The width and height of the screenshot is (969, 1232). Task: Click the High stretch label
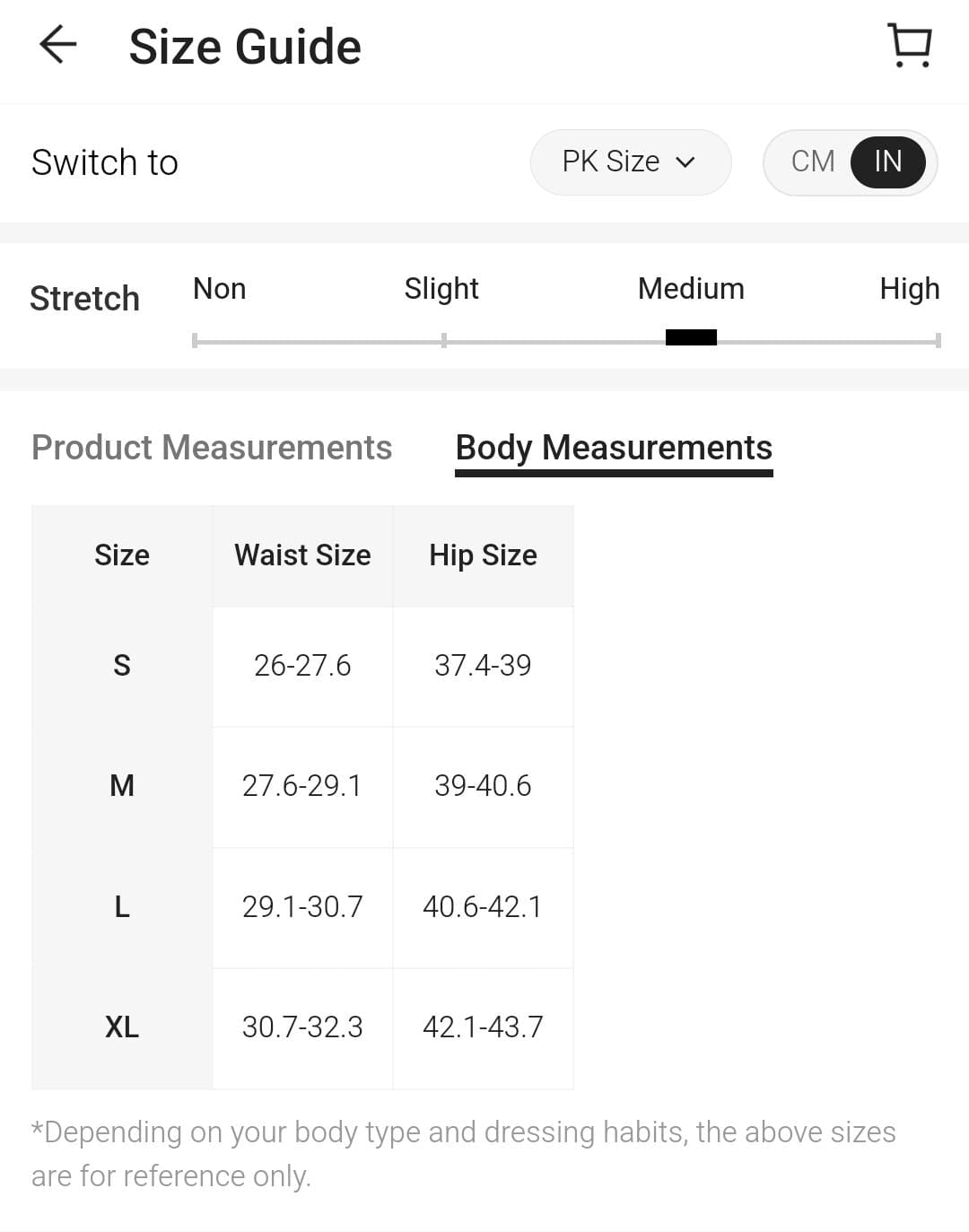(909, 289)
